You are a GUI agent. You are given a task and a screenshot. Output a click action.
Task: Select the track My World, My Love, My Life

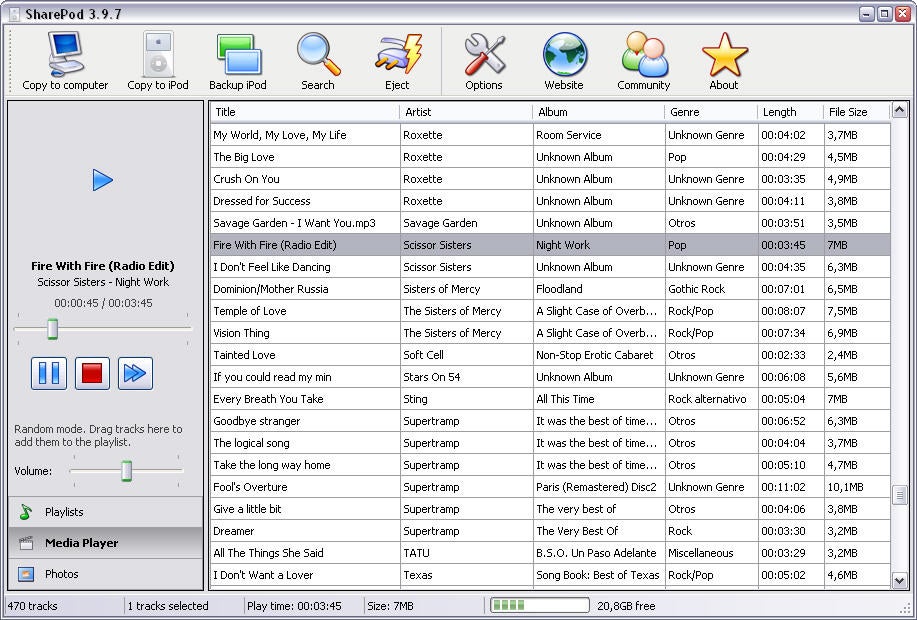tap(550, 135)
